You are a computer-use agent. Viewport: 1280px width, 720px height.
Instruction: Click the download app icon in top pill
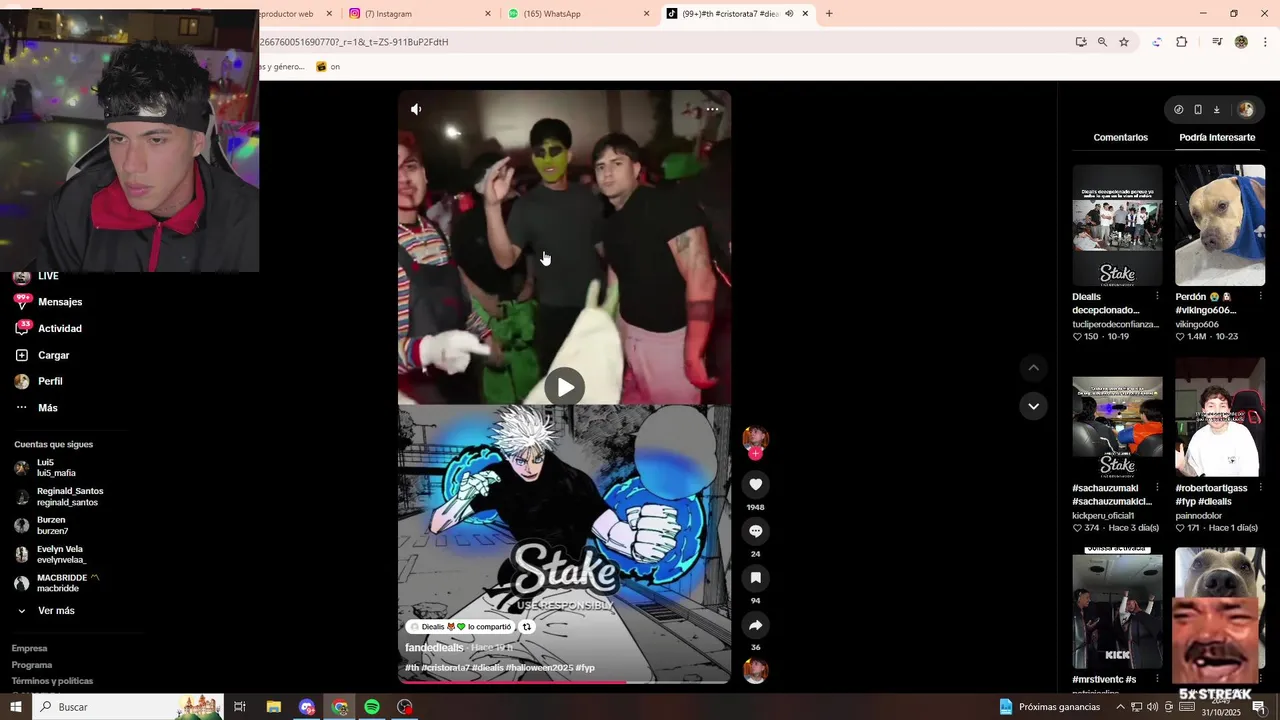(x=1217, y=110)
